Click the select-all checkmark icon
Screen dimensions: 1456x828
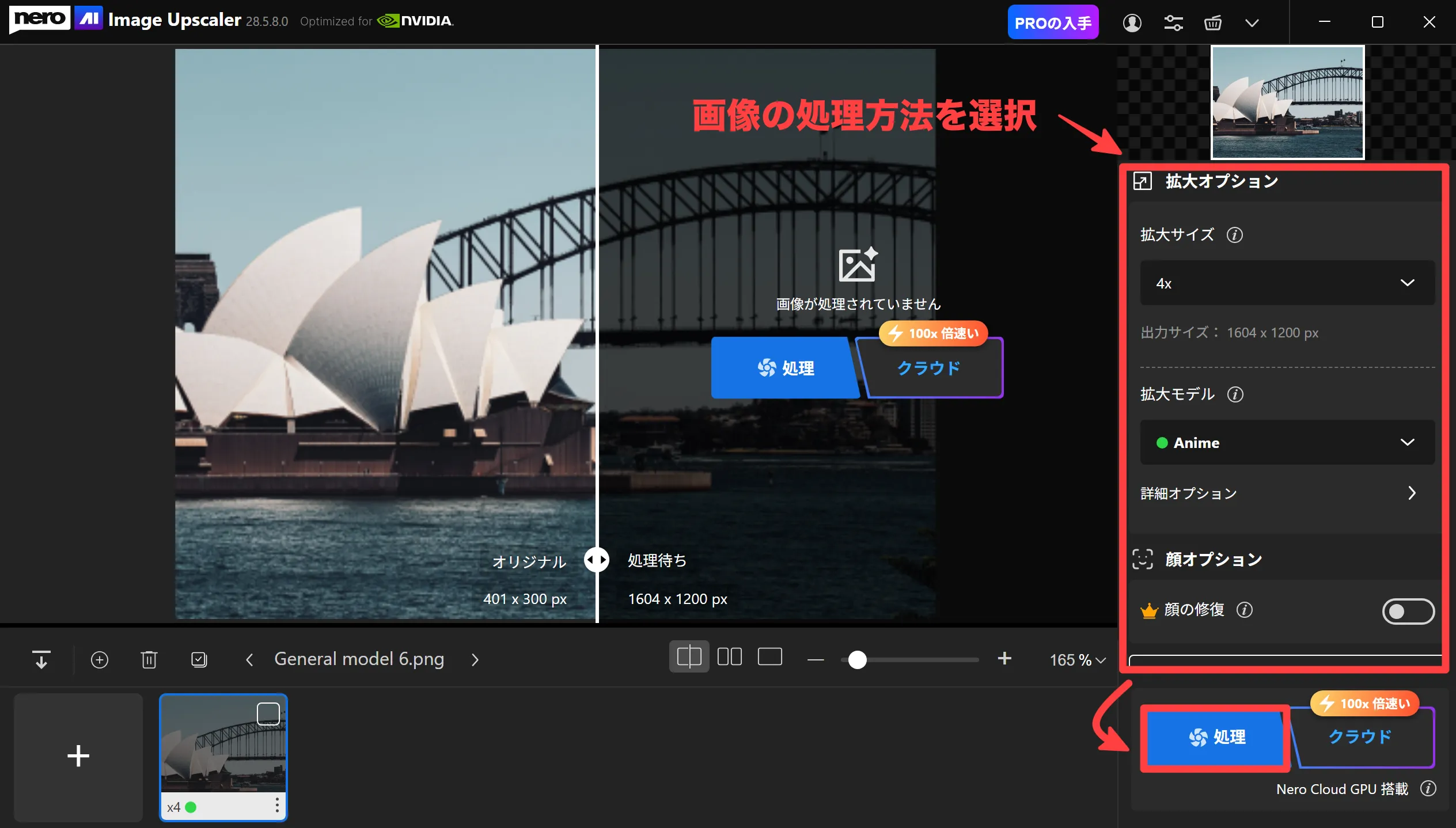[199, 659]
